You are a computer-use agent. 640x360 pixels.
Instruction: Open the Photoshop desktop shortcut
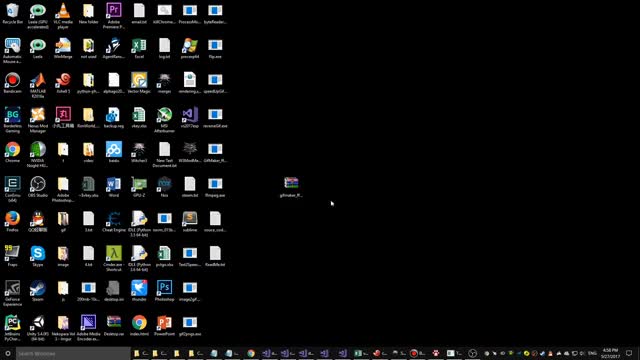pos(164,291)
